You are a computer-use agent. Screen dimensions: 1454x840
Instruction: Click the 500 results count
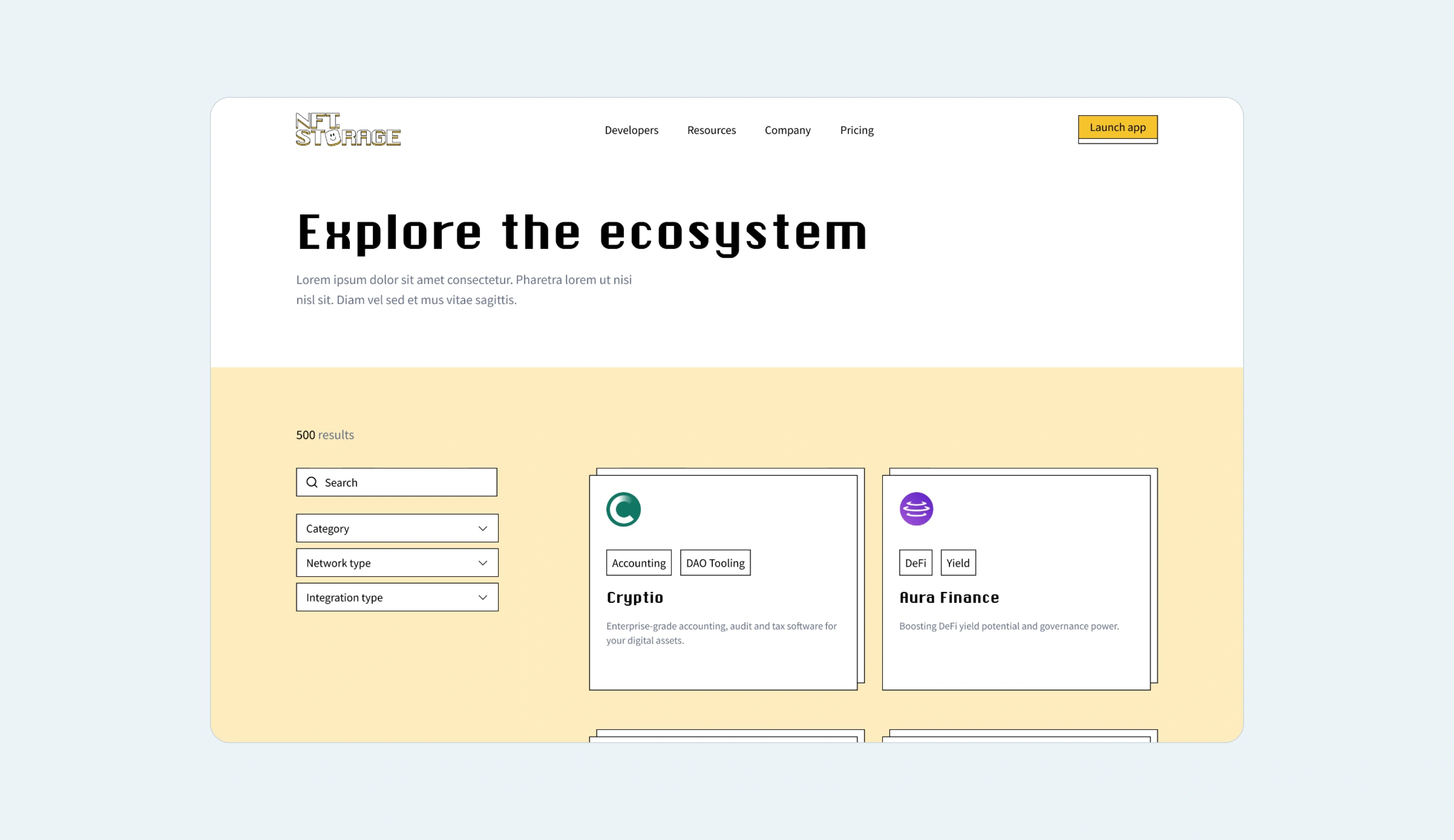[x=325, y=435]
